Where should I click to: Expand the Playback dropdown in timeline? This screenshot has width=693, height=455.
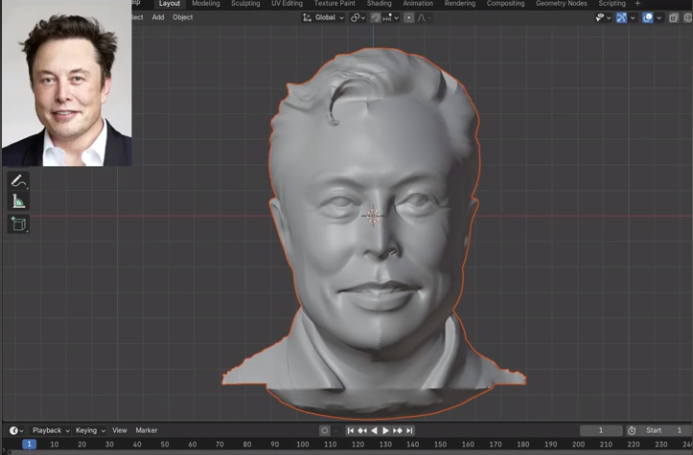pyautogui.click(x=50, y=430)
